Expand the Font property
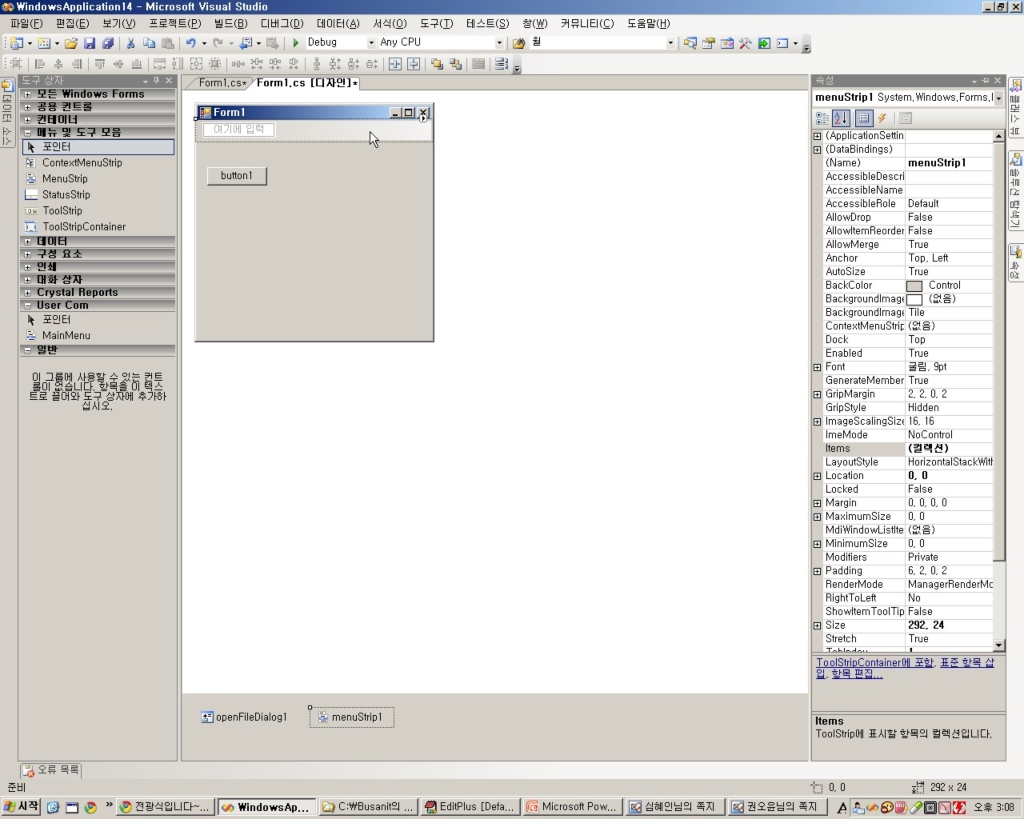Viewport: 1024px width, 819px height. [x=817, y=368]
